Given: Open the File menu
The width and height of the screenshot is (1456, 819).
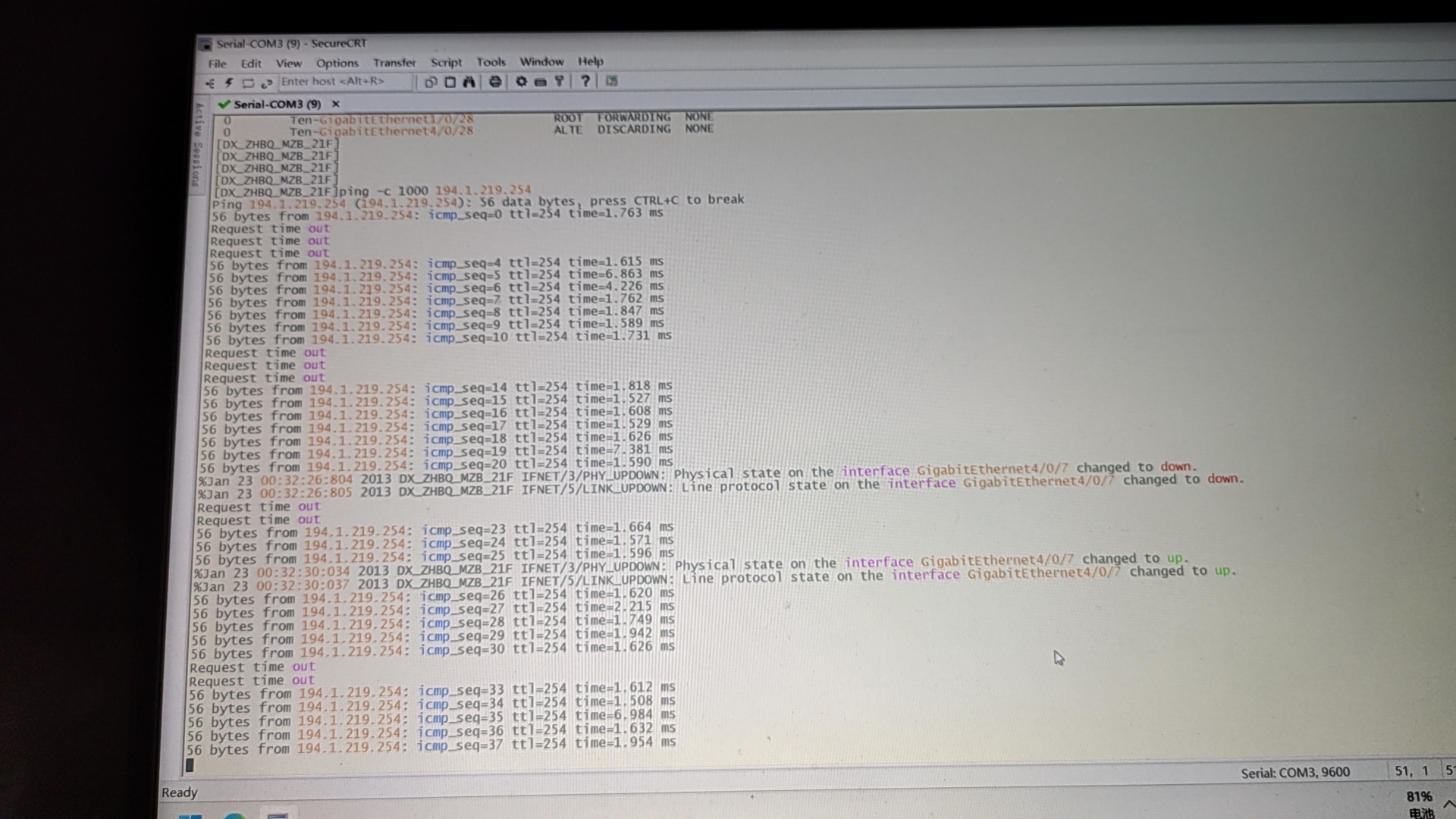Looking at the screenshot, I should (217, 64).
